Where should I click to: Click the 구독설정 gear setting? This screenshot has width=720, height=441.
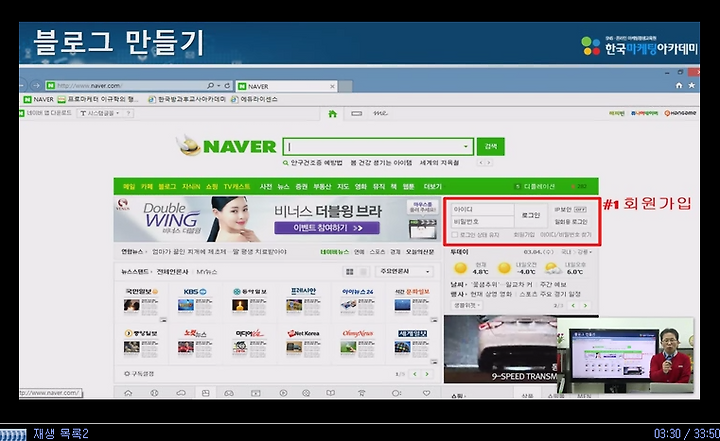coord(139,374)
